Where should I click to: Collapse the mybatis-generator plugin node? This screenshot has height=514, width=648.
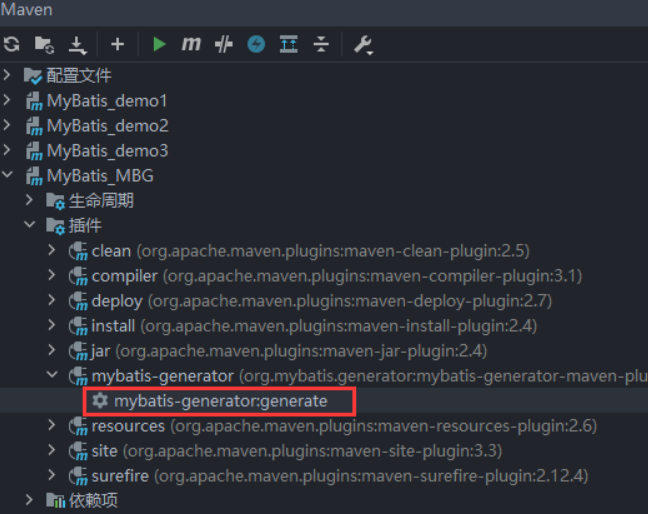point(52,376)
